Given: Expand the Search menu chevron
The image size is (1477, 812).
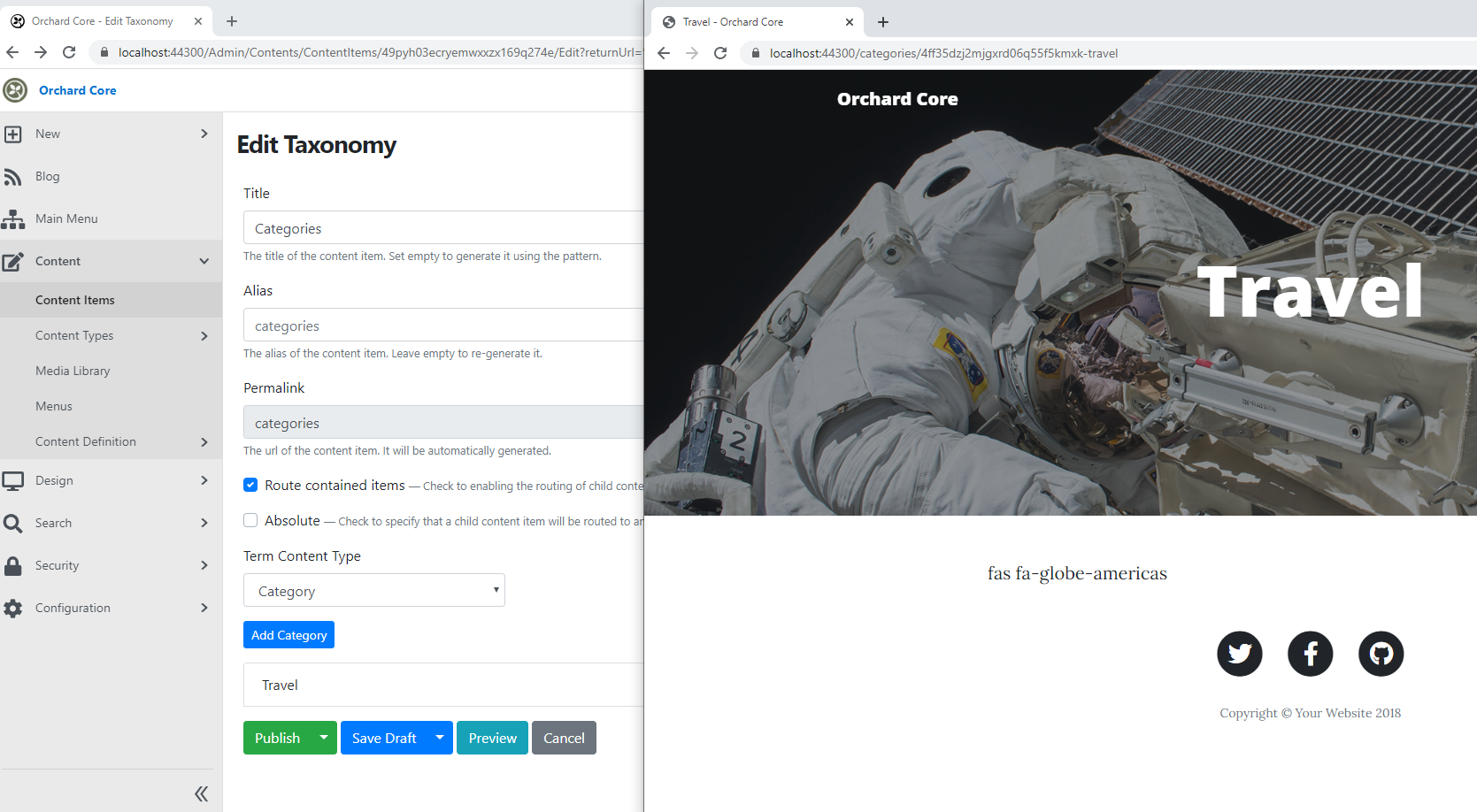Looking at the screenshot, I should [x=204, y=523].
